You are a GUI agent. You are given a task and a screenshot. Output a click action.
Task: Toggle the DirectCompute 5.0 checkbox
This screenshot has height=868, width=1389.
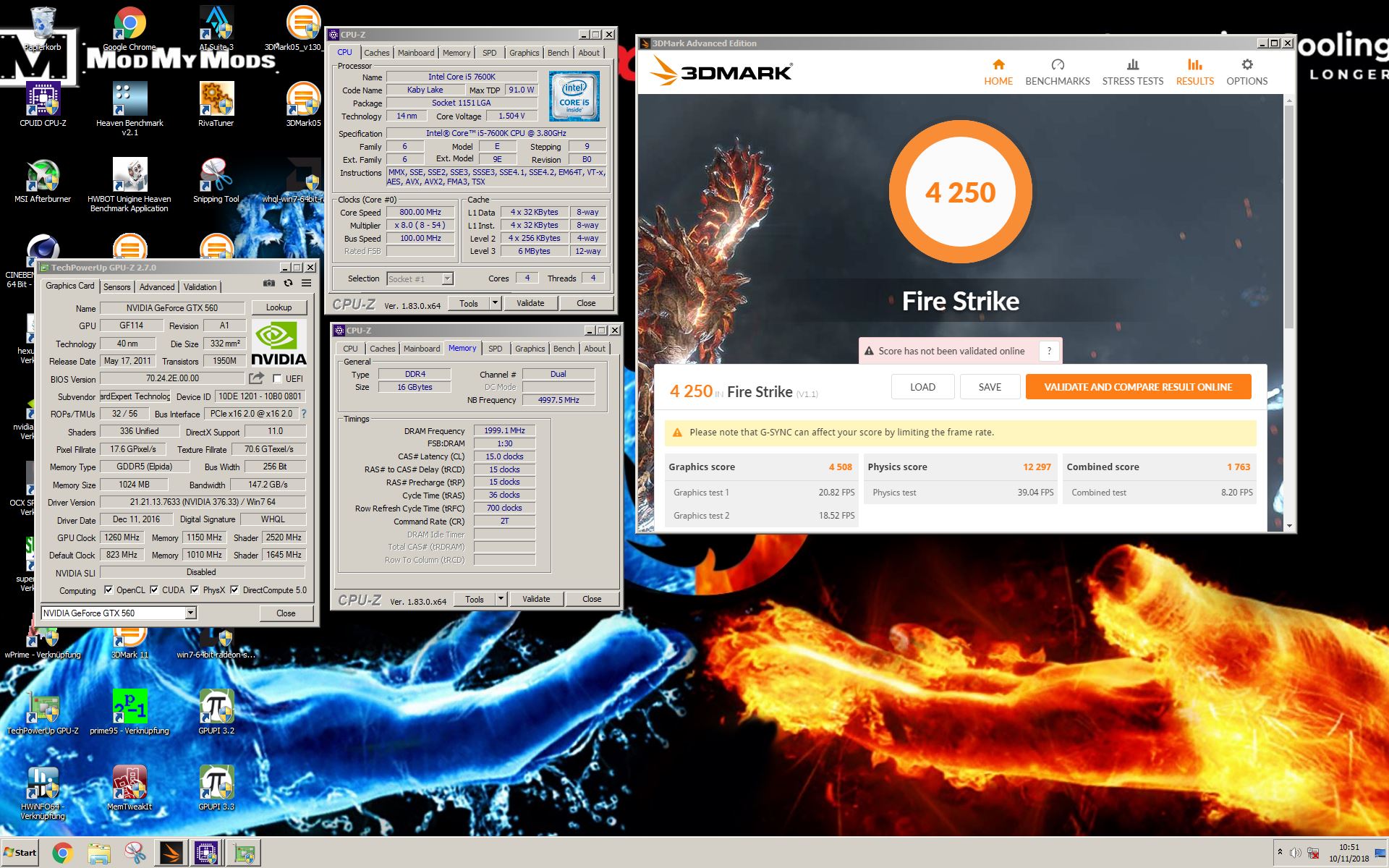tap(234, 590)
